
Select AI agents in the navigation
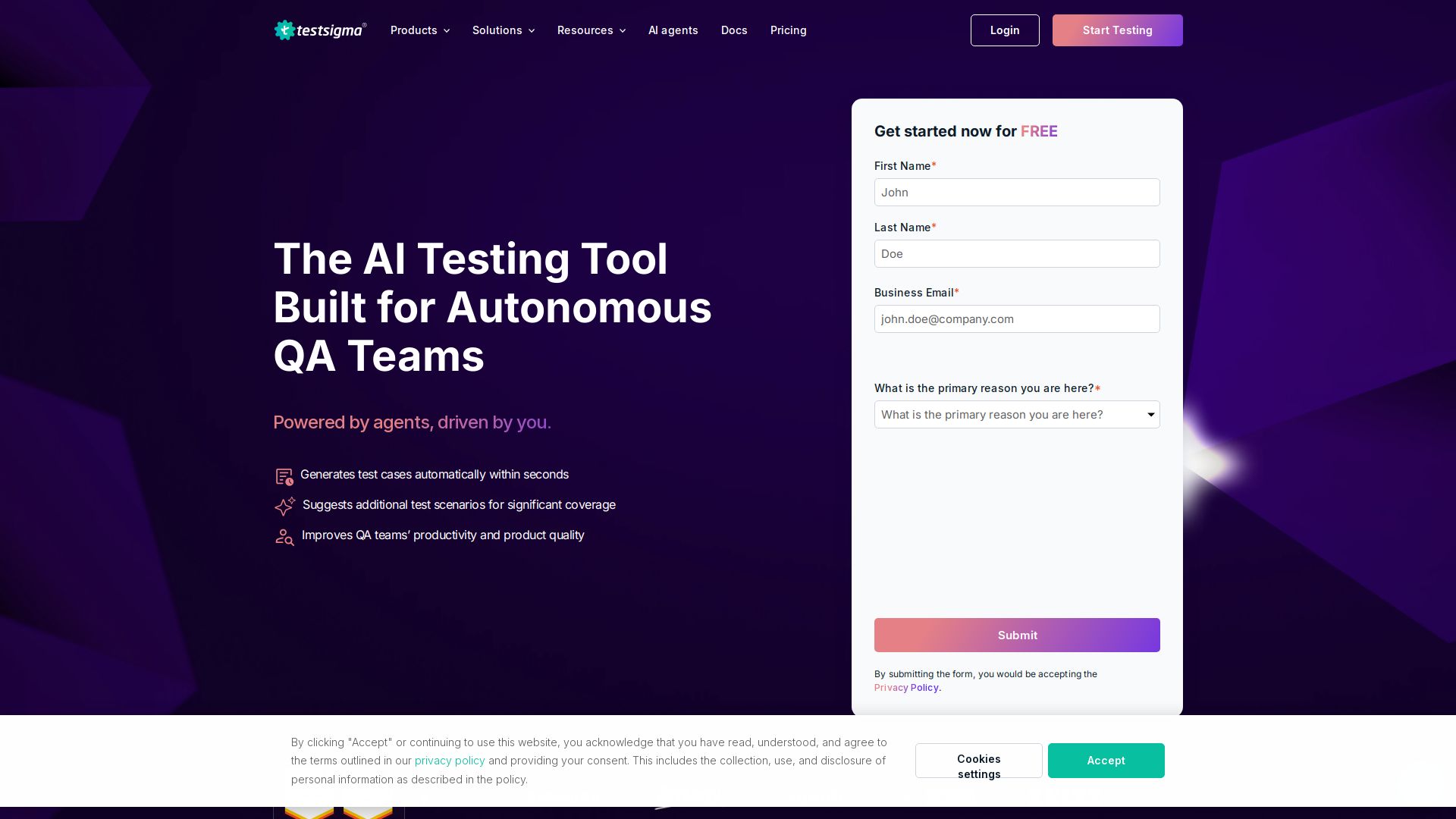[x=673, y=30]
